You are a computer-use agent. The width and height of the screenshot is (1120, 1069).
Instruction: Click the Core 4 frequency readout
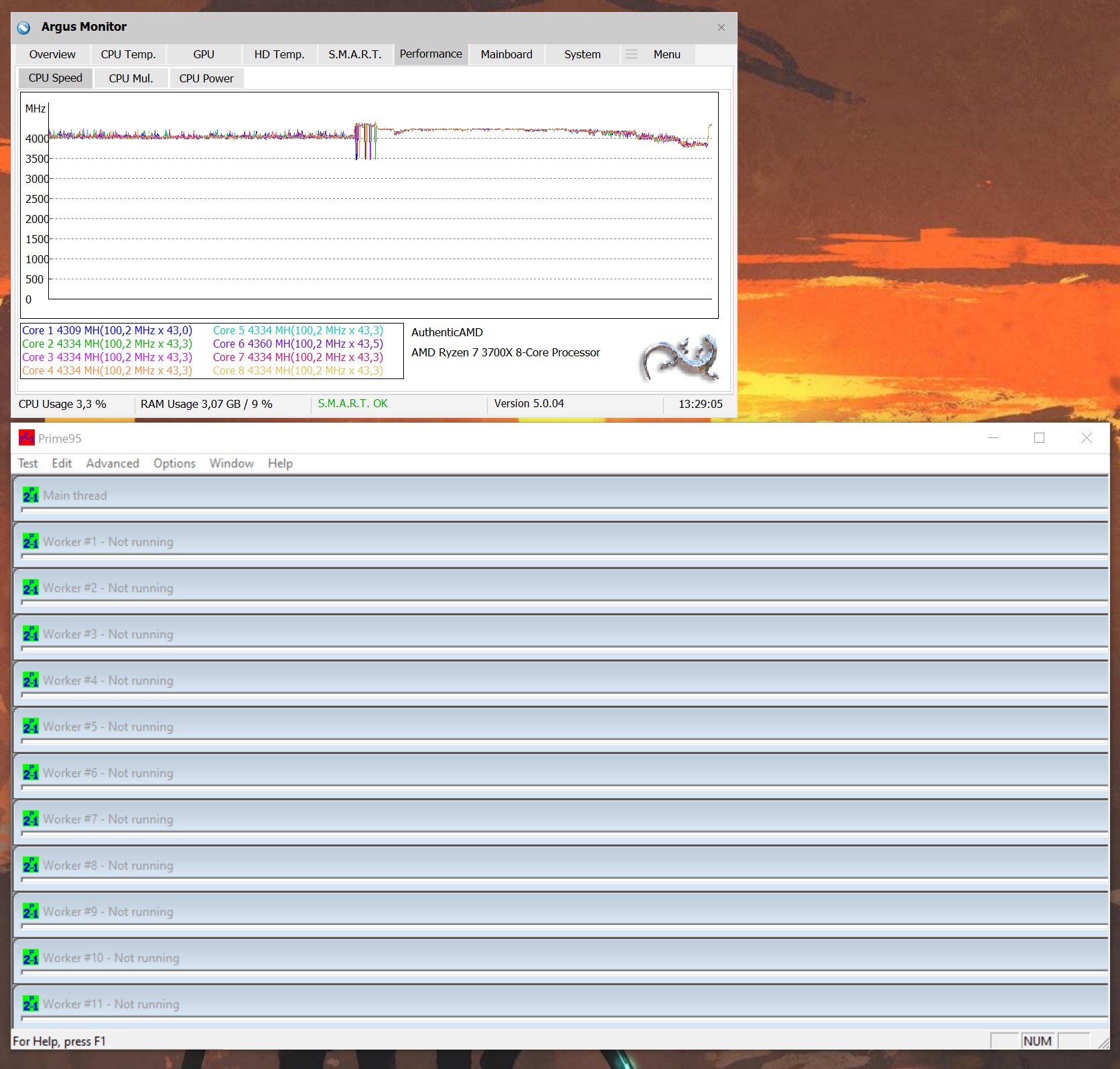107,371
